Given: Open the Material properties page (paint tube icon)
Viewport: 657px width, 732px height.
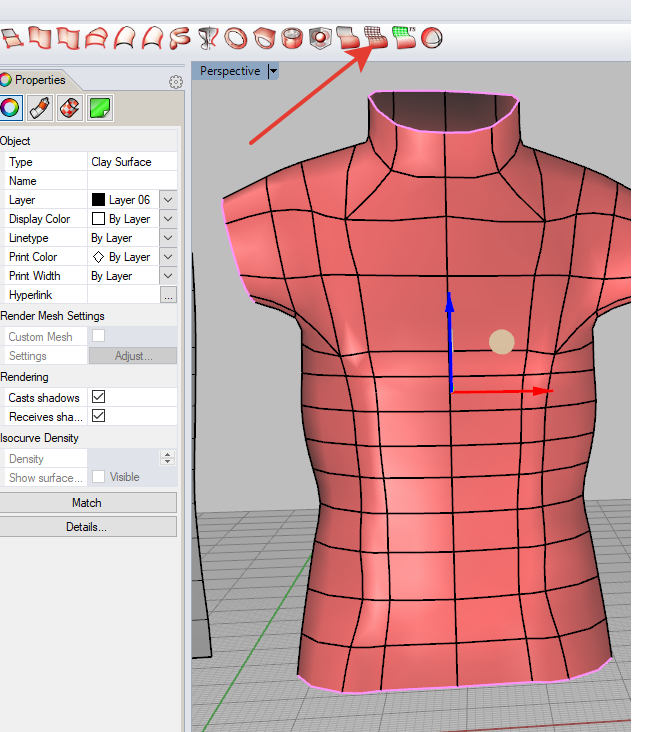Looking at the screenshot, I should (40, 107).
